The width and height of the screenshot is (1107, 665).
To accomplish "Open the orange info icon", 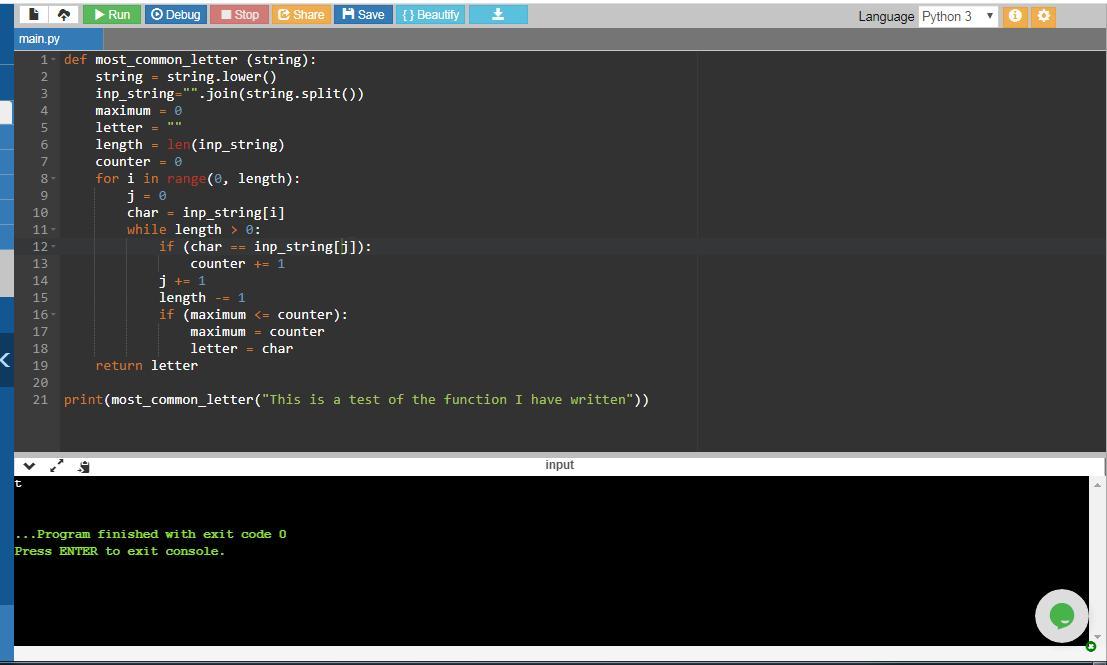I will tap(1016, 16).
